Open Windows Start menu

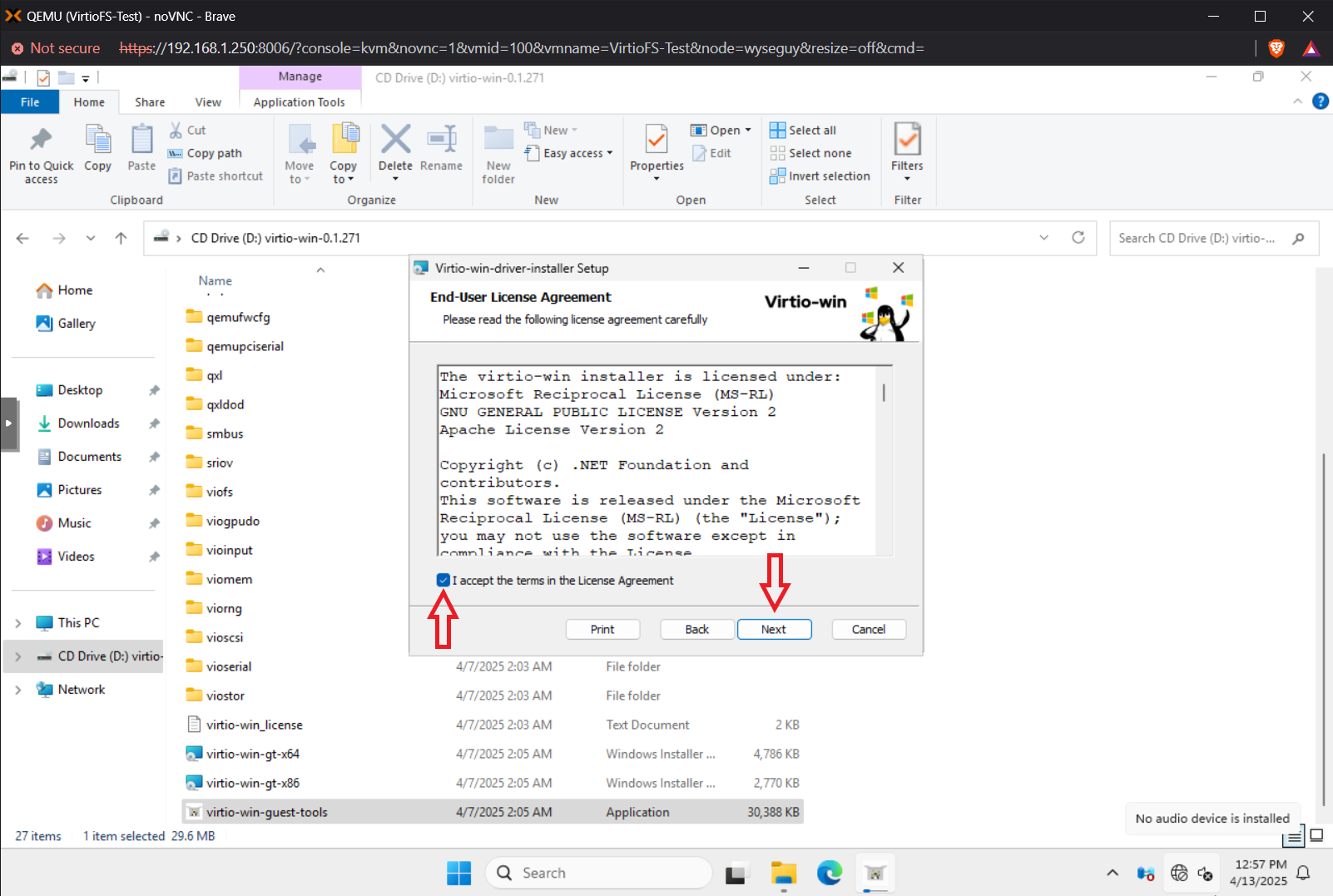(458, 873)
